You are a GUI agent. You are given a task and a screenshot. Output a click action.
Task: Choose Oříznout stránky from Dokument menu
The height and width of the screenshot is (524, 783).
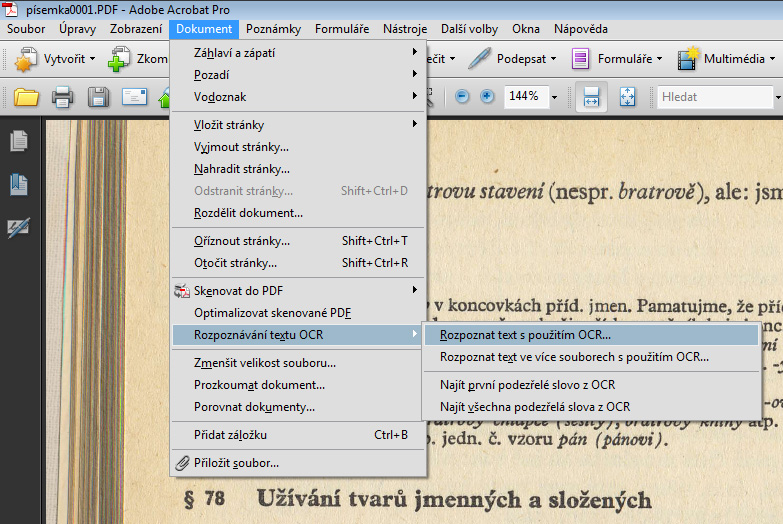coord(242,241)
